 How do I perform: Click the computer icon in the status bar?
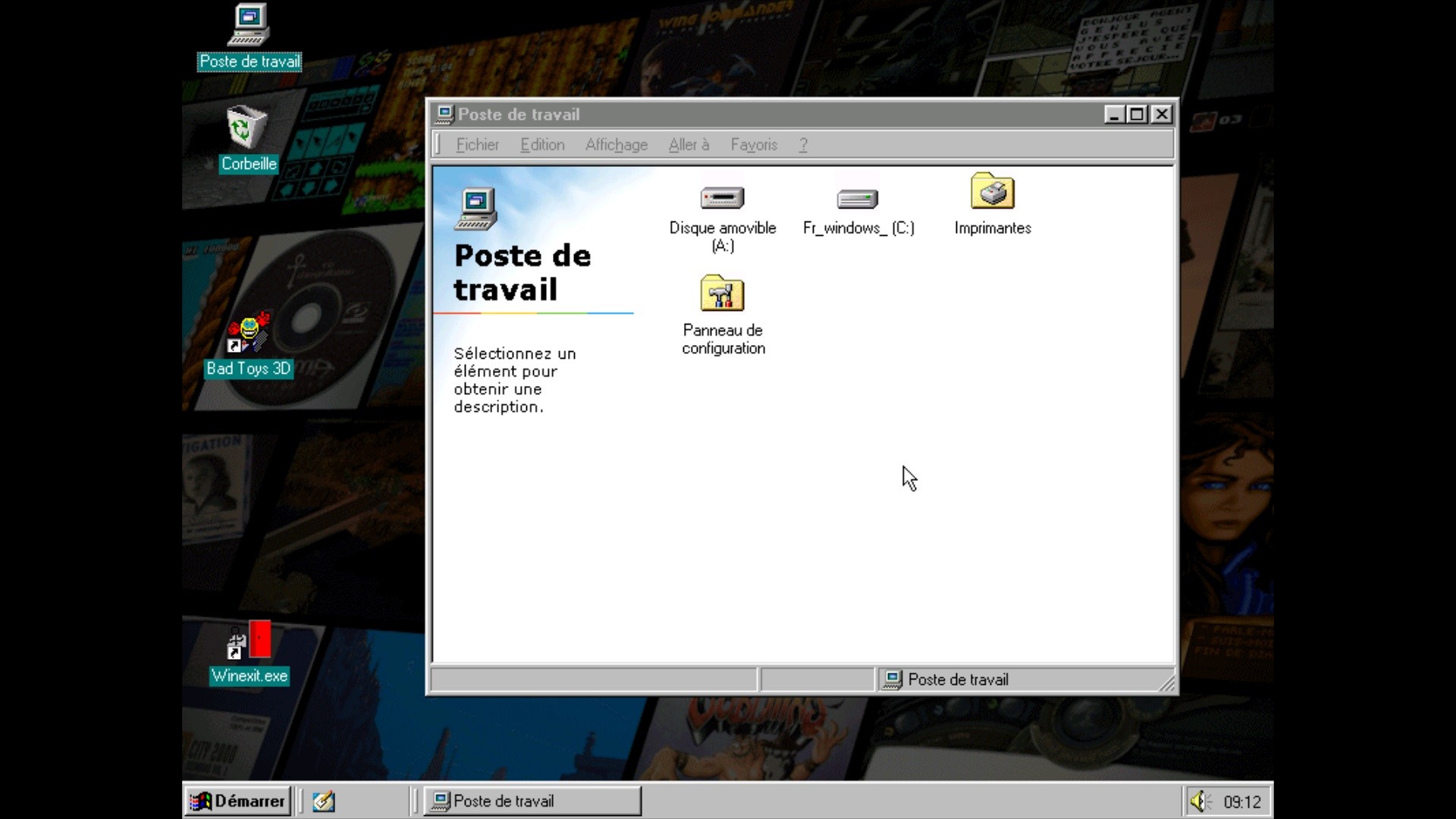(893, 679)
